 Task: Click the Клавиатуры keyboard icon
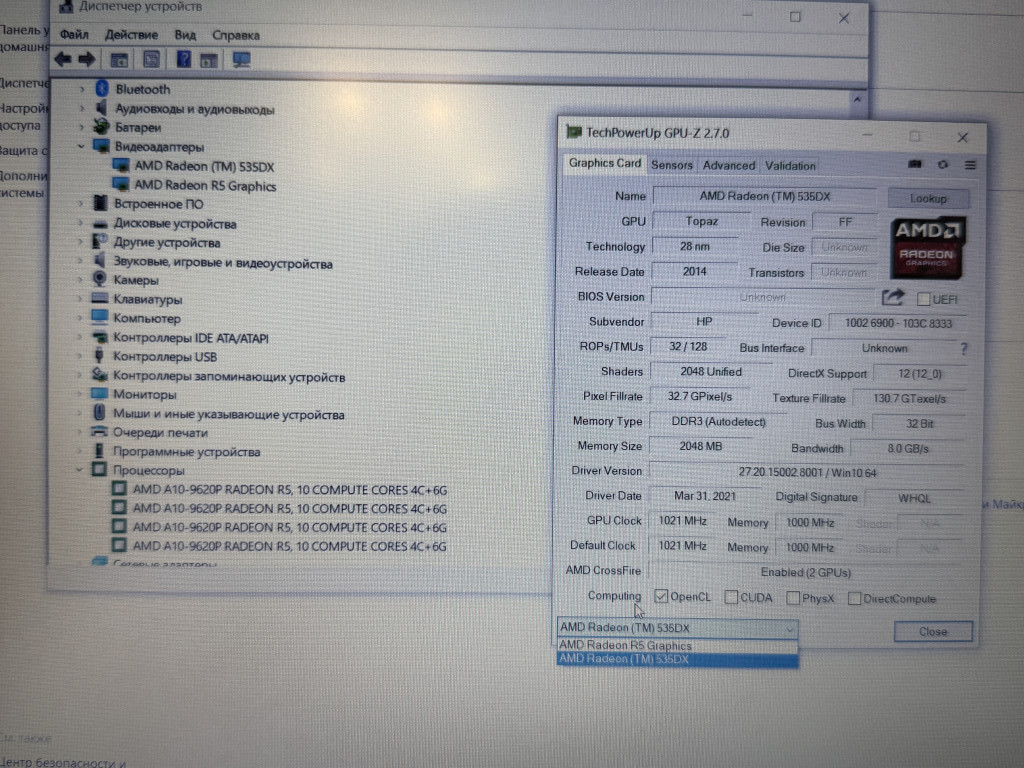click(99, 298)
